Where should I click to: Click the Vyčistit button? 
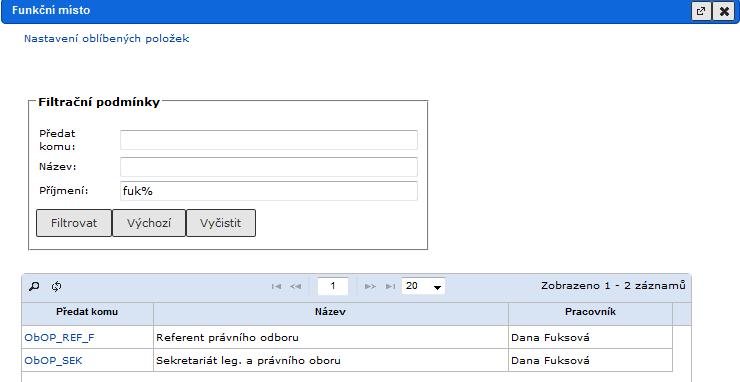coord(221,223)
